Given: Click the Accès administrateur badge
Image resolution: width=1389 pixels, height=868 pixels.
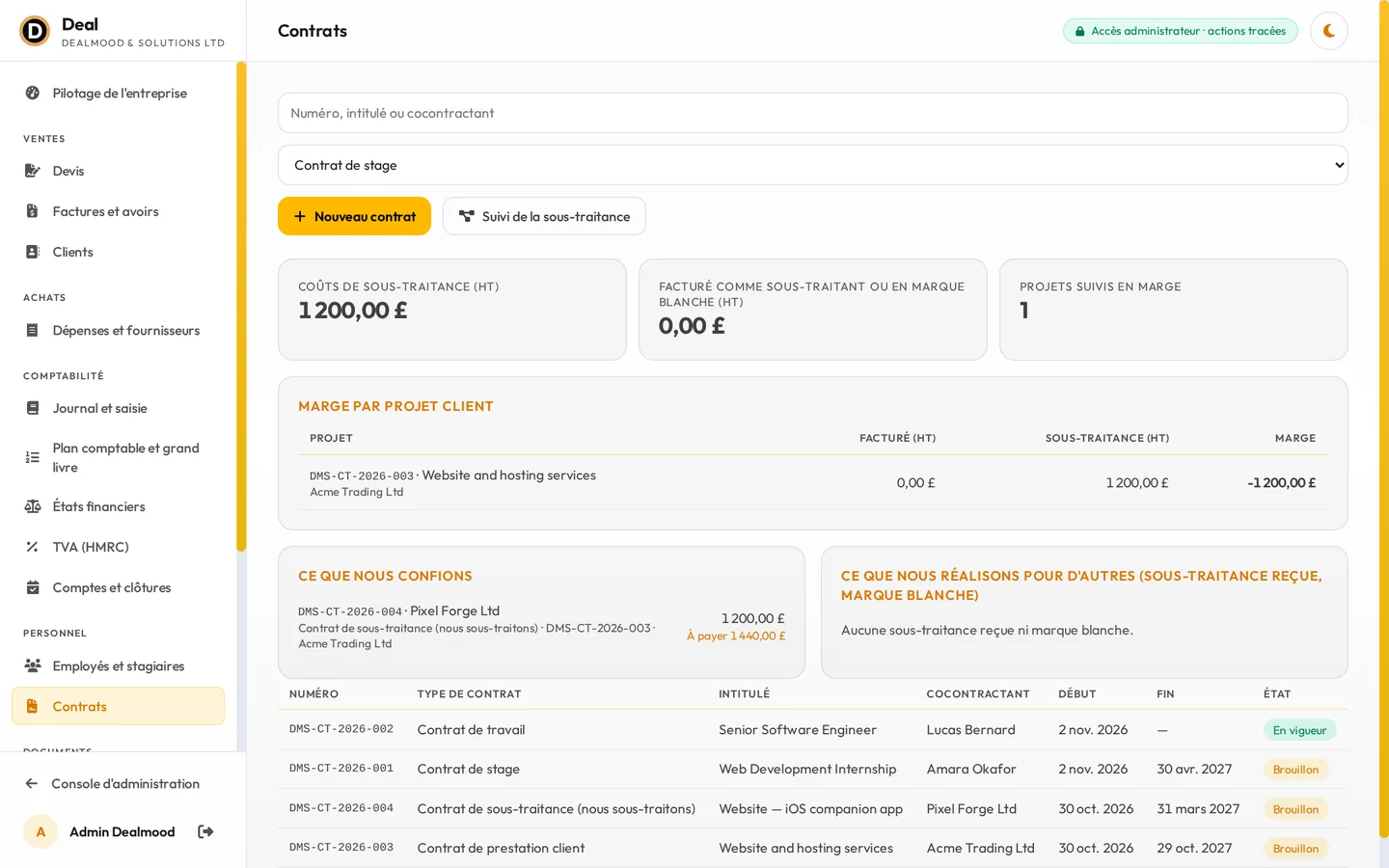Looking at the screenshot, I should [1181, 31].
